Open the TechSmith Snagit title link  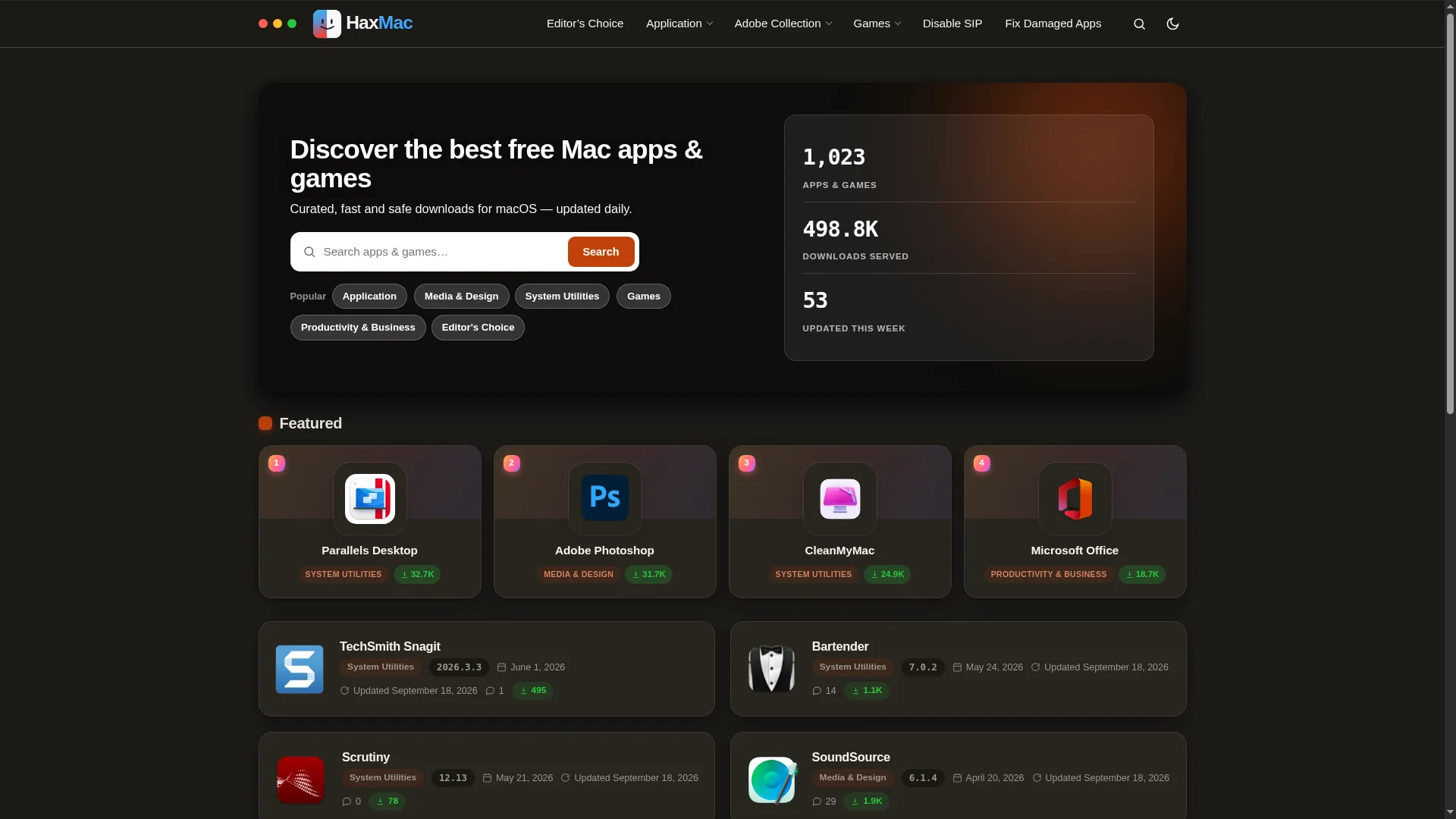(390, 646)
